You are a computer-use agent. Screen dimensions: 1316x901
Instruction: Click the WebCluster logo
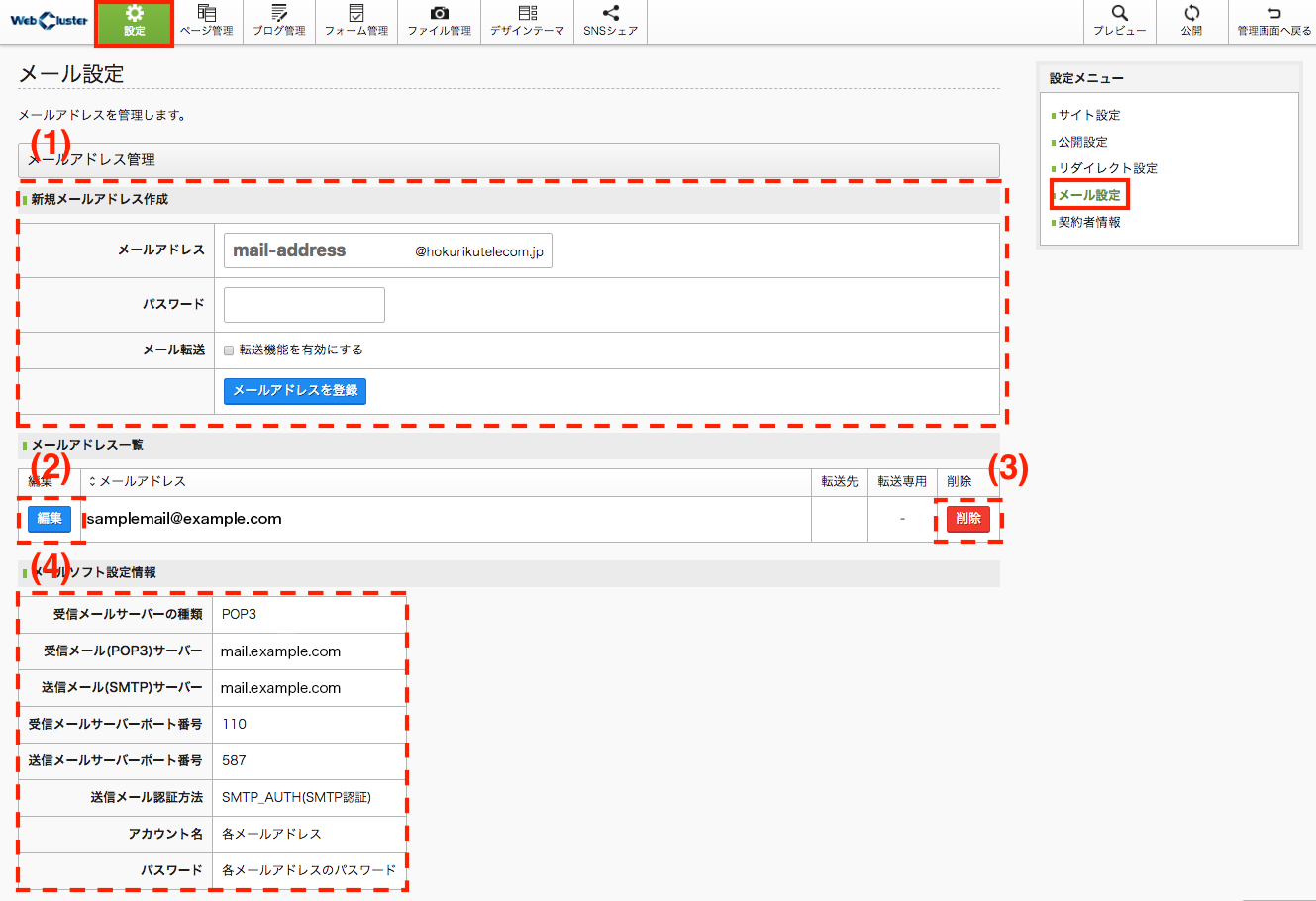49,20
